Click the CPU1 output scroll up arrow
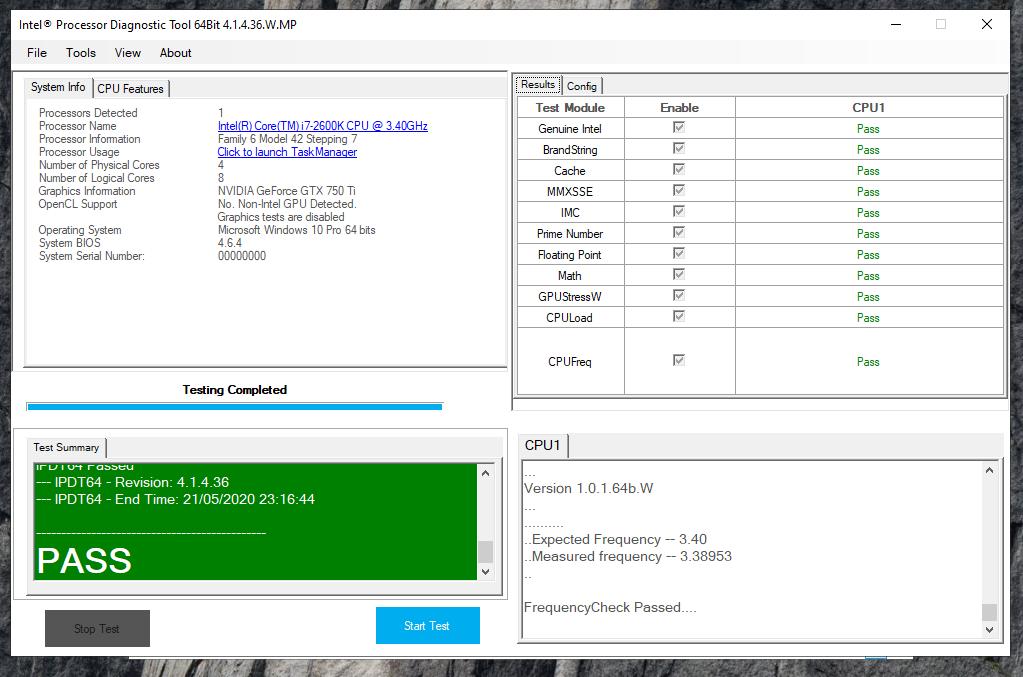This screenshot has width=1023, height=677. (x=990, y=470)
